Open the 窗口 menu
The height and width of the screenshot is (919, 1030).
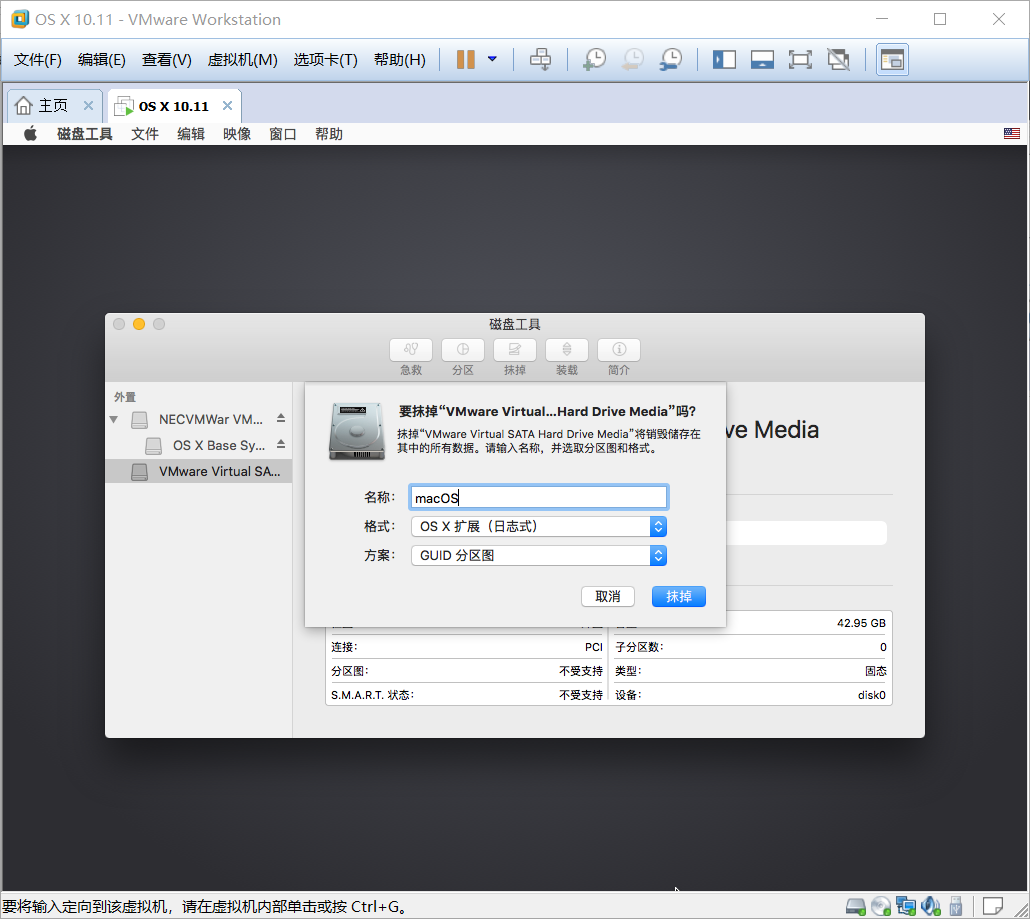point(282,134)
